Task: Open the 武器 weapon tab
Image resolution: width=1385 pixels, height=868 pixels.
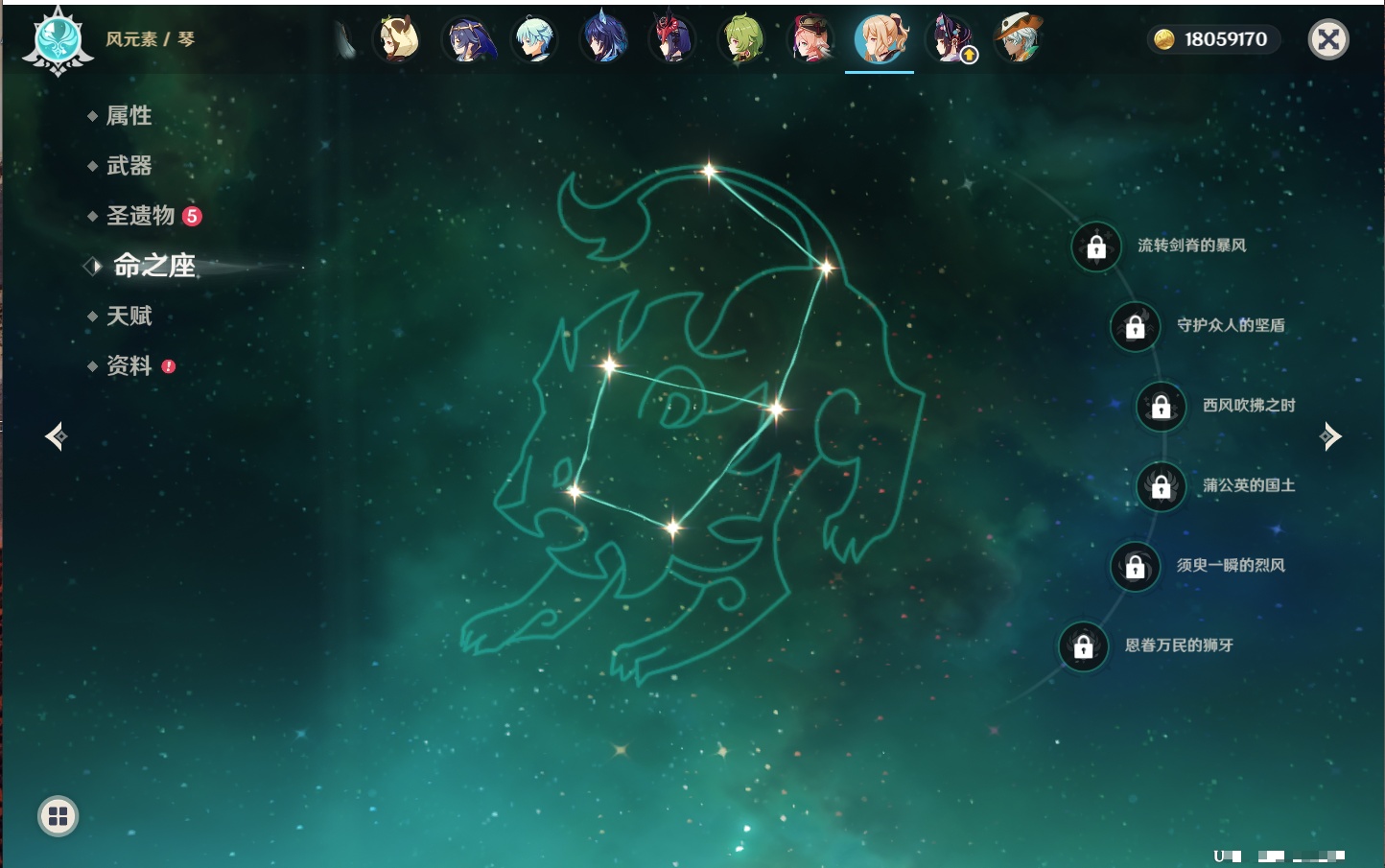Action: point(129,166)
